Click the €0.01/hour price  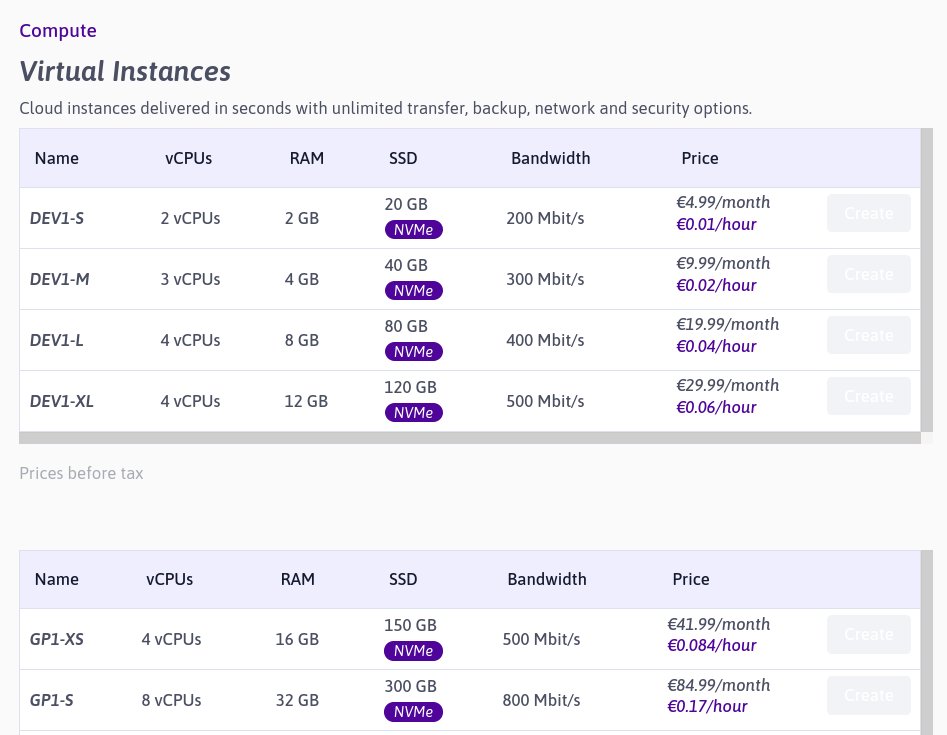[716, 225]
